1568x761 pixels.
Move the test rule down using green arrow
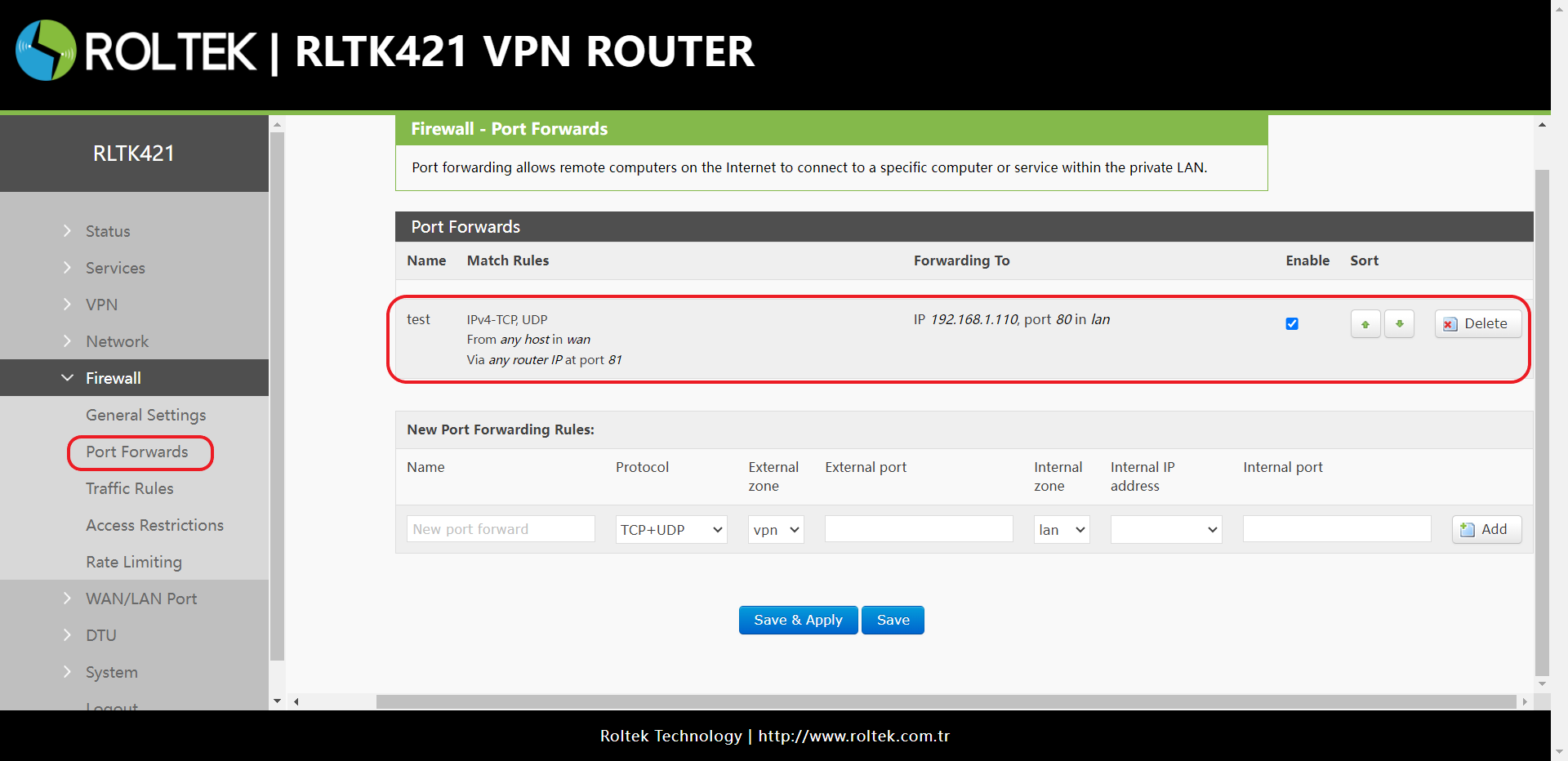pyautogui.click(x=1399, y=323)
